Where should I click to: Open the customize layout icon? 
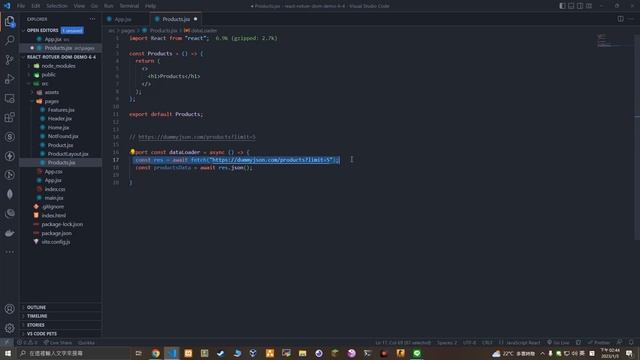point(589,6)
